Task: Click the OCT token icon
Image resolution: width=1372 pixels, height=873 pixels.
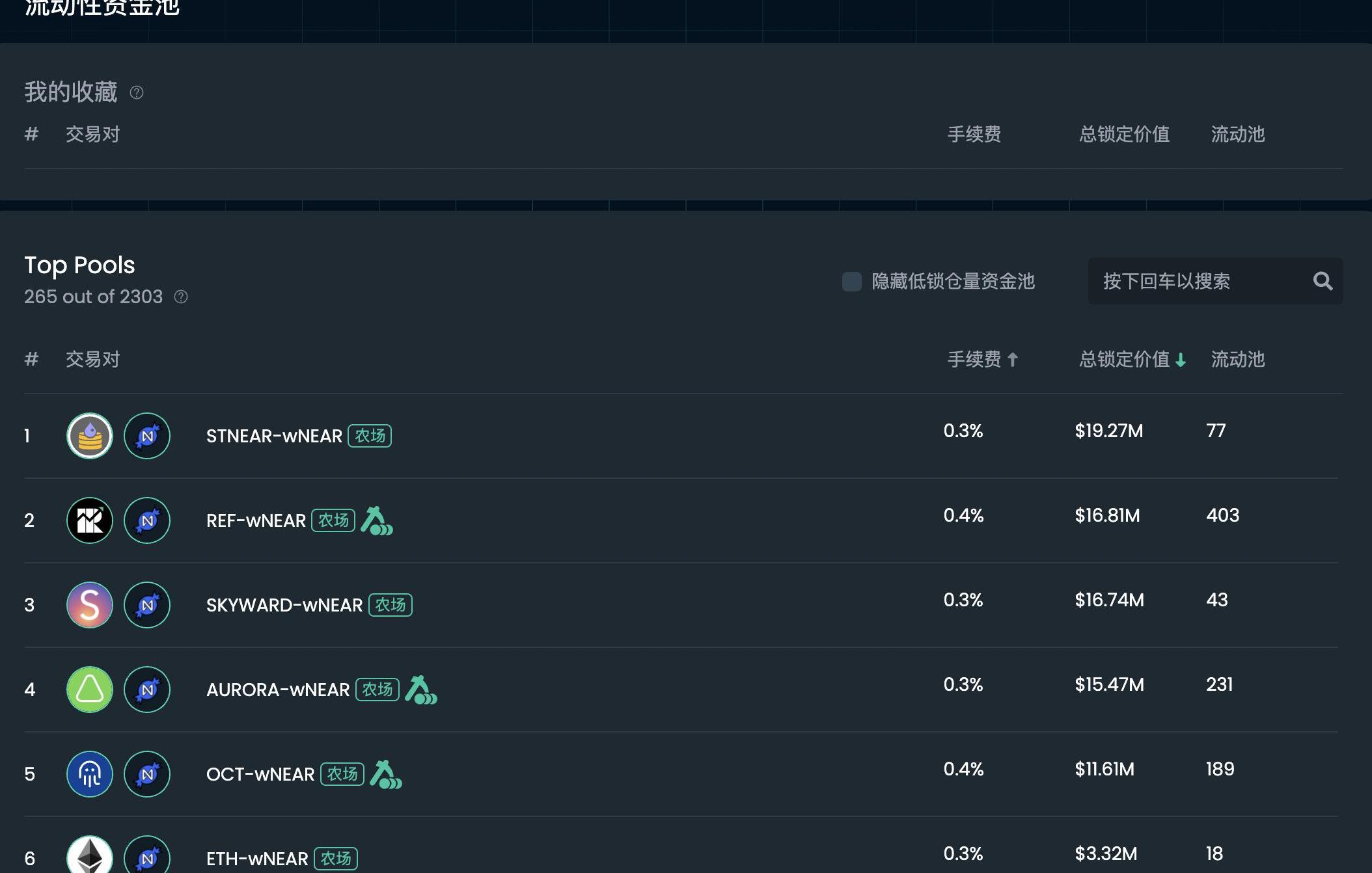Action: 90,774
